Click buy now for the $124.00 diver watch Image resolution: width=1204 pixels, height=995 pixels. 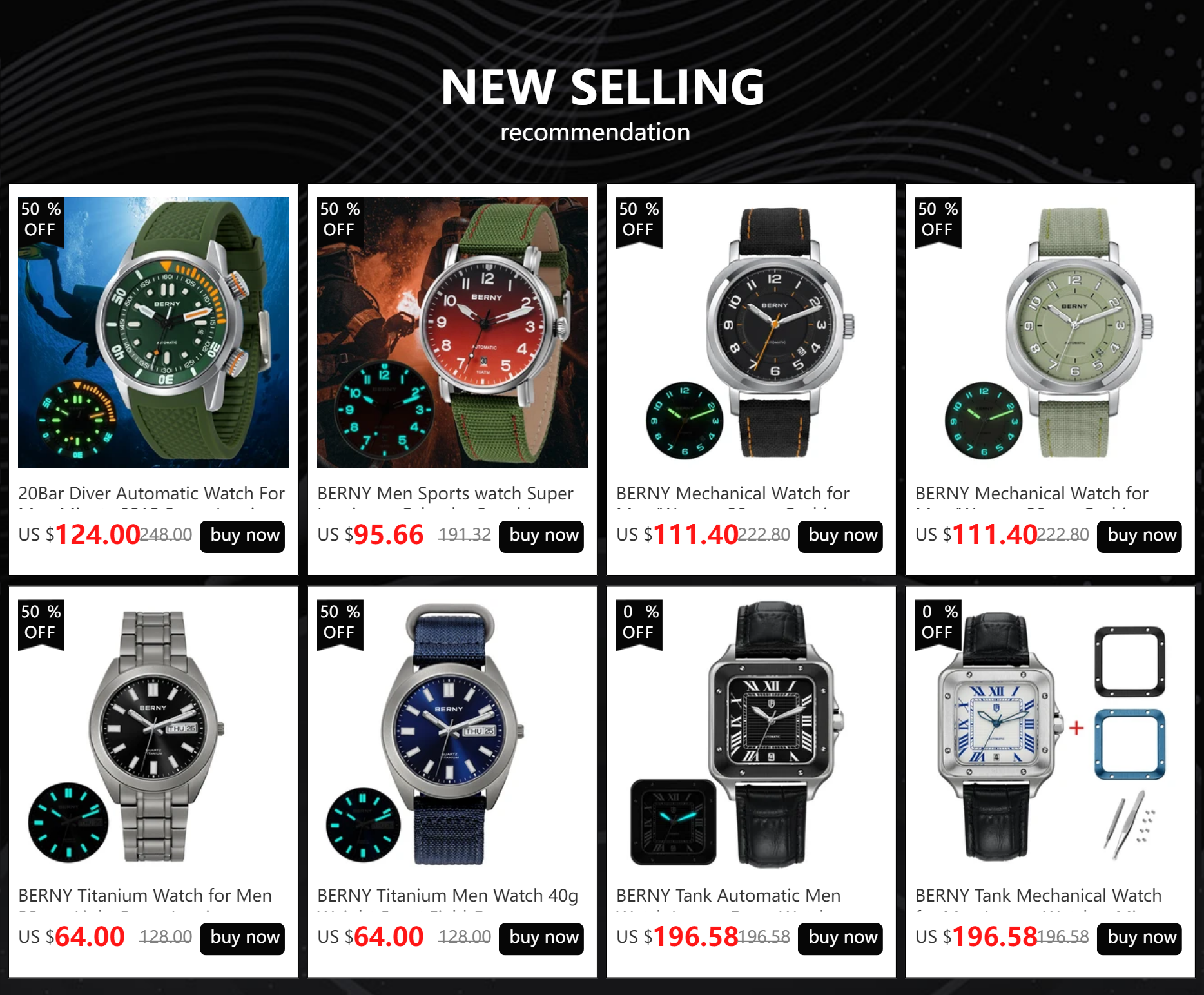pyautogui.click(x=242, y=536)
